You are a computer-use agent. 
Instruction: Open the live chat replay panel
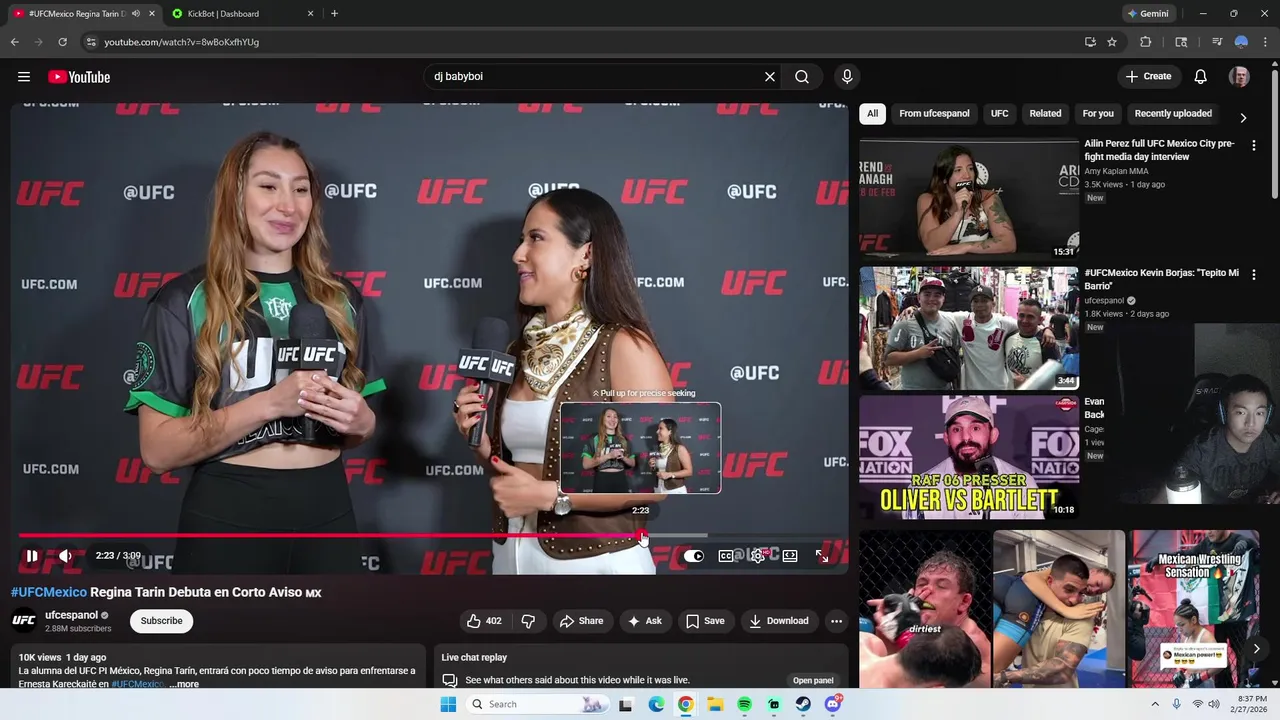(x=813, y=681)
